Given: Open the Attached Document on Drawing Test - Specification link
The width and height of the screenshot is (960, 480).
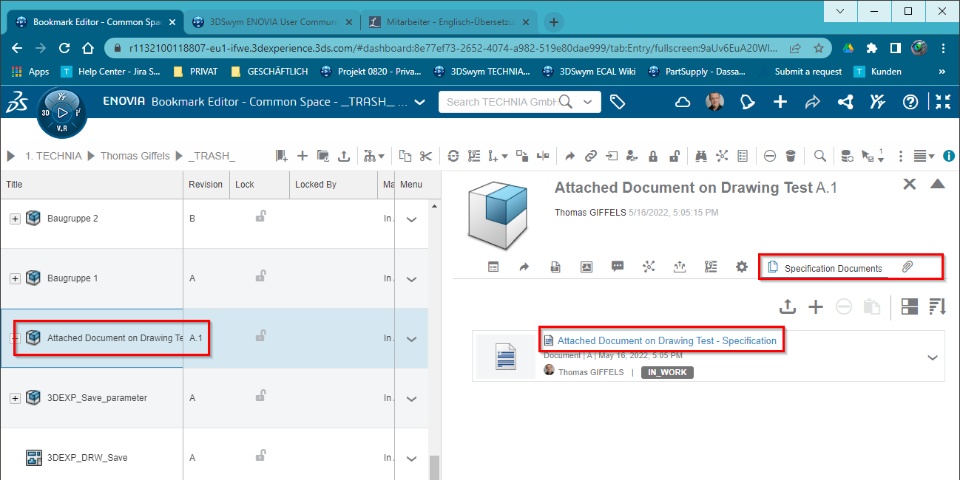Looking at the screenshot, I should tap(667, 340).
